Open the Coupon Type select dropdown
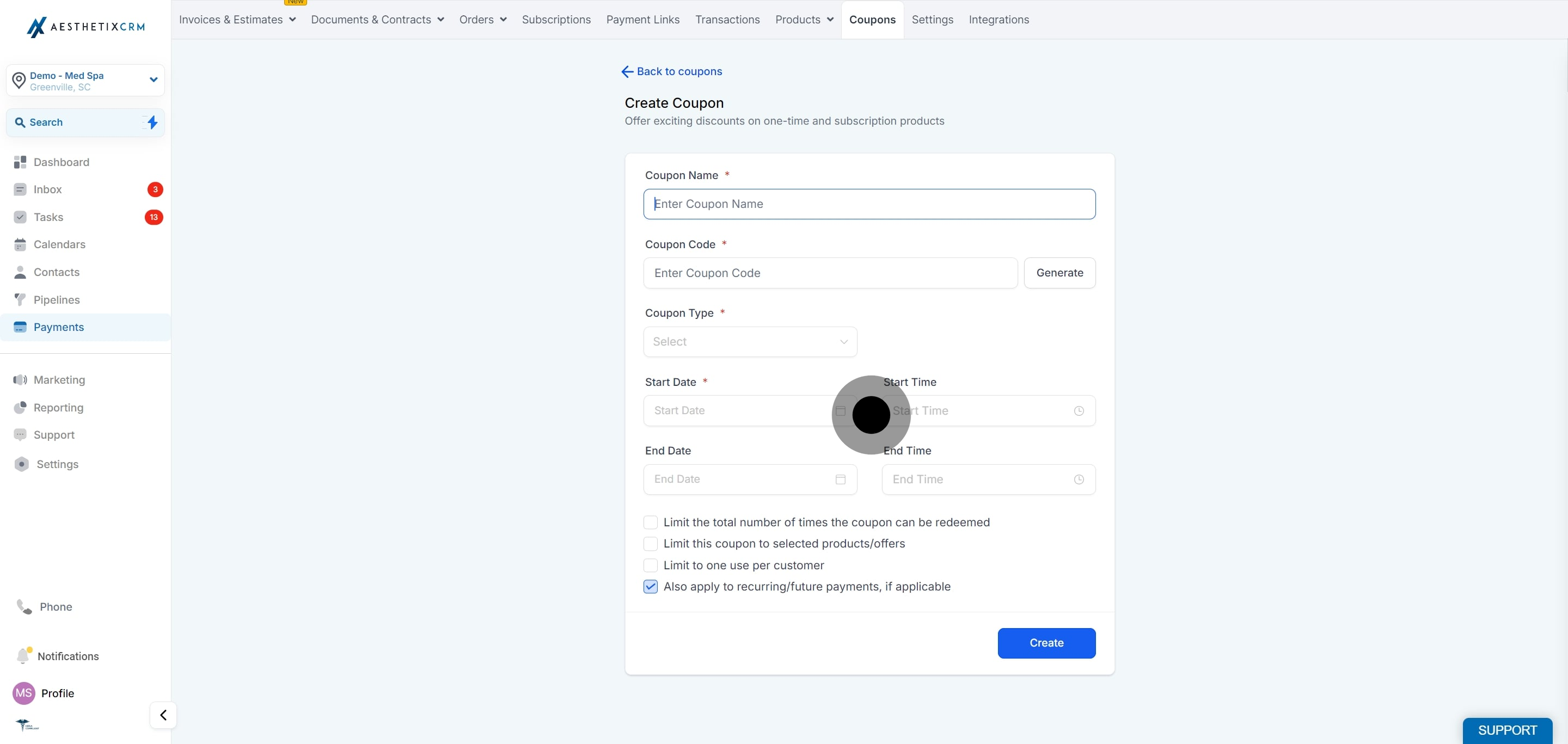The height and width of the screenshot is (744, 1568). (x=750, y=342)
